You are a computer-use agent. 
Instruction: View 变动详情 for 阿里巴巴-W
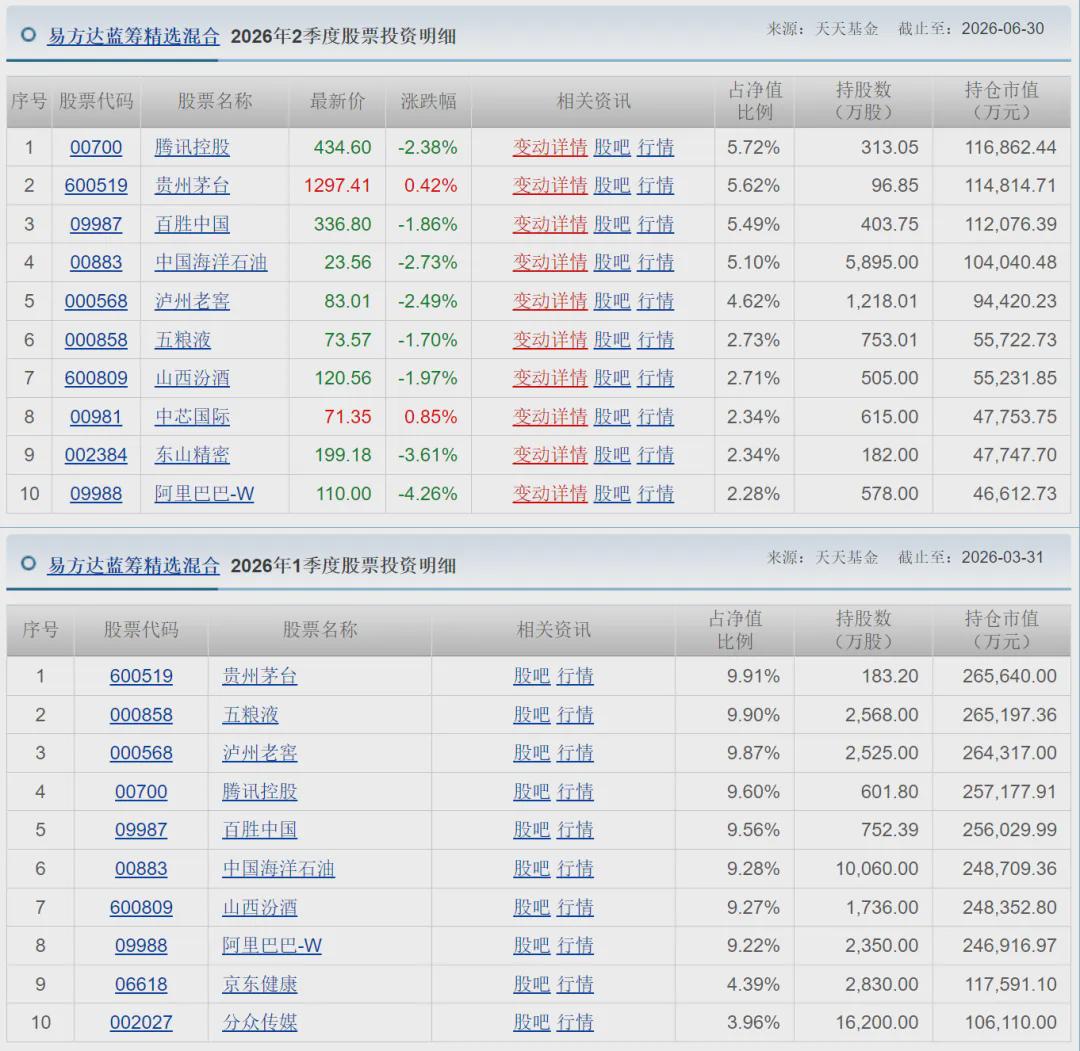(550, 494)
